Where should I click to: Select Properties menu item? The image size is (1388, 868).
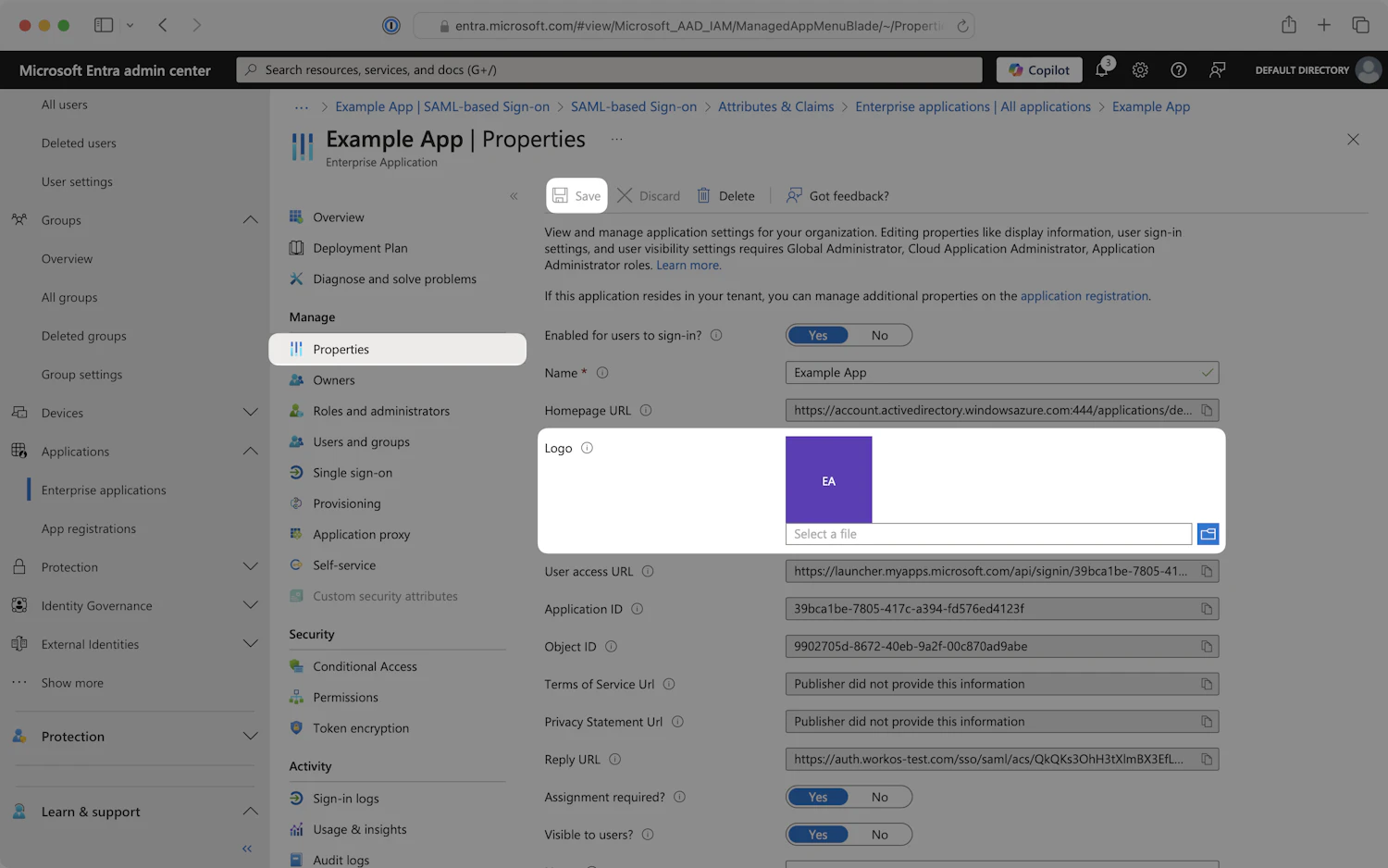point(397,349)
